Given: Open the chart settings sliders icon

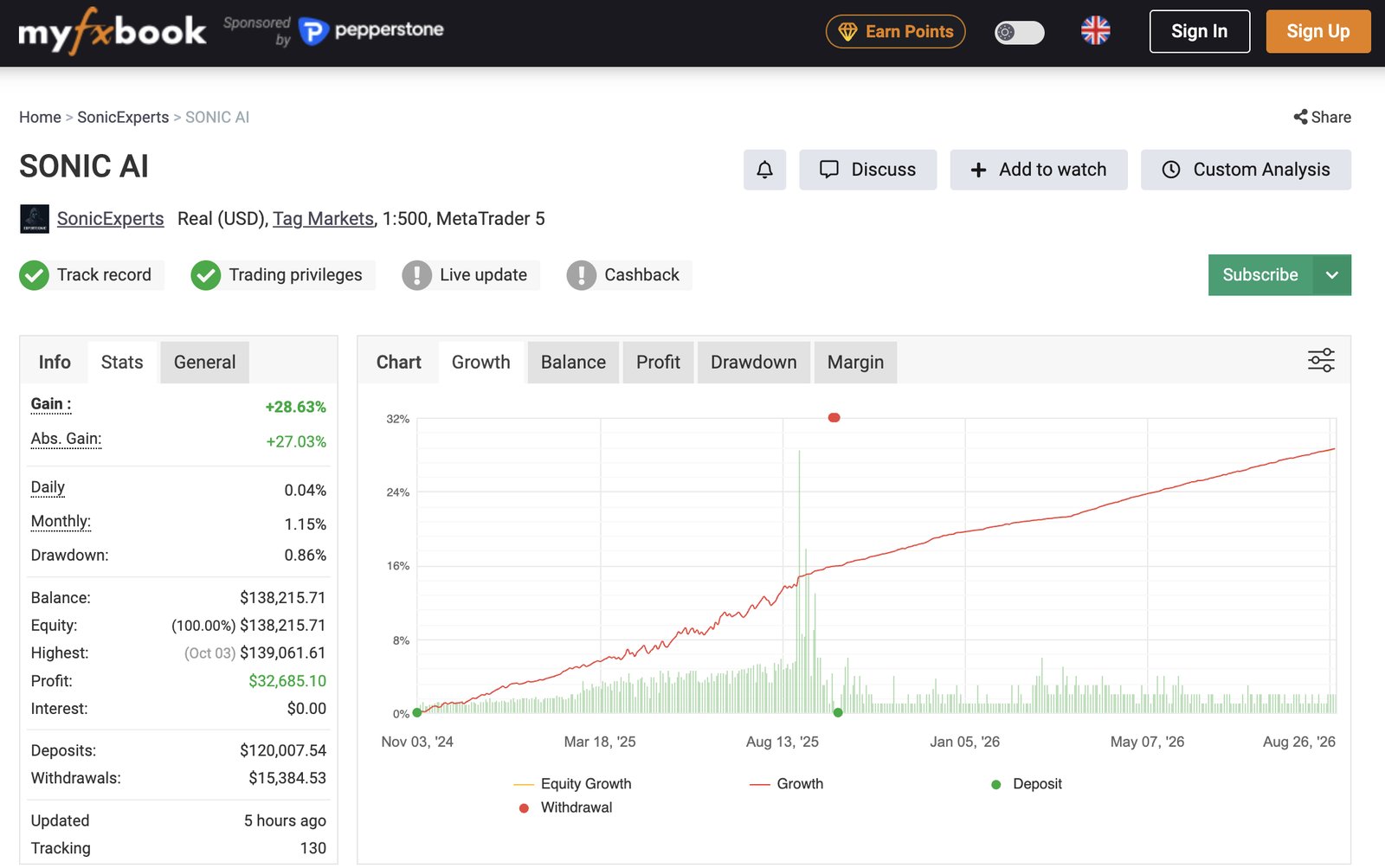Looking at the screenshot, I should 1321,360.
